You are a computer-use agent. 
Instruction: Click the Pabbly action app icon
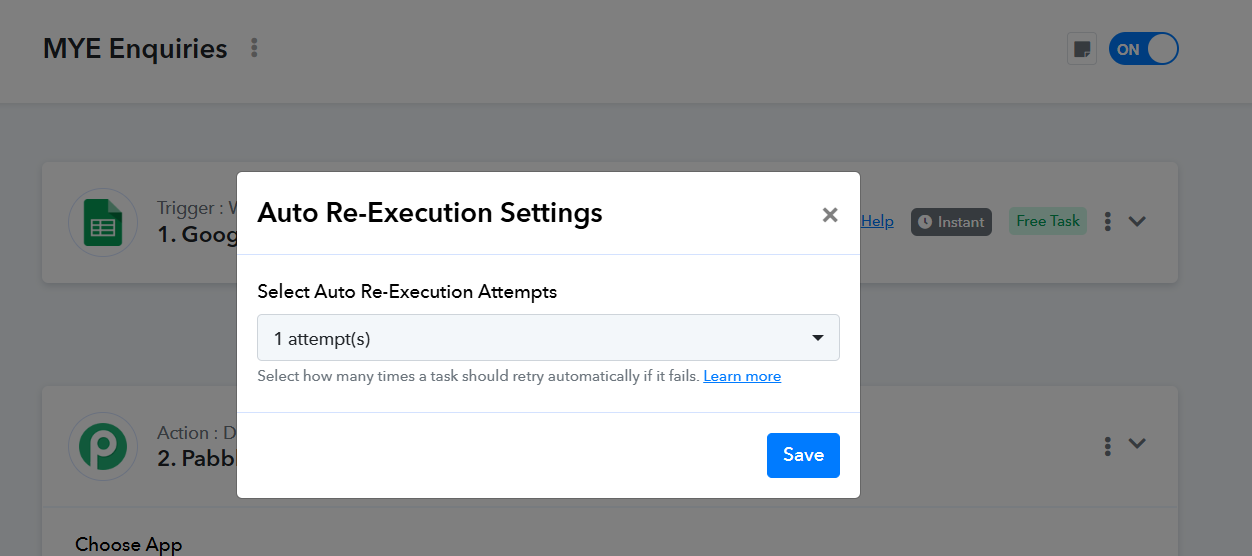[102, 446]
